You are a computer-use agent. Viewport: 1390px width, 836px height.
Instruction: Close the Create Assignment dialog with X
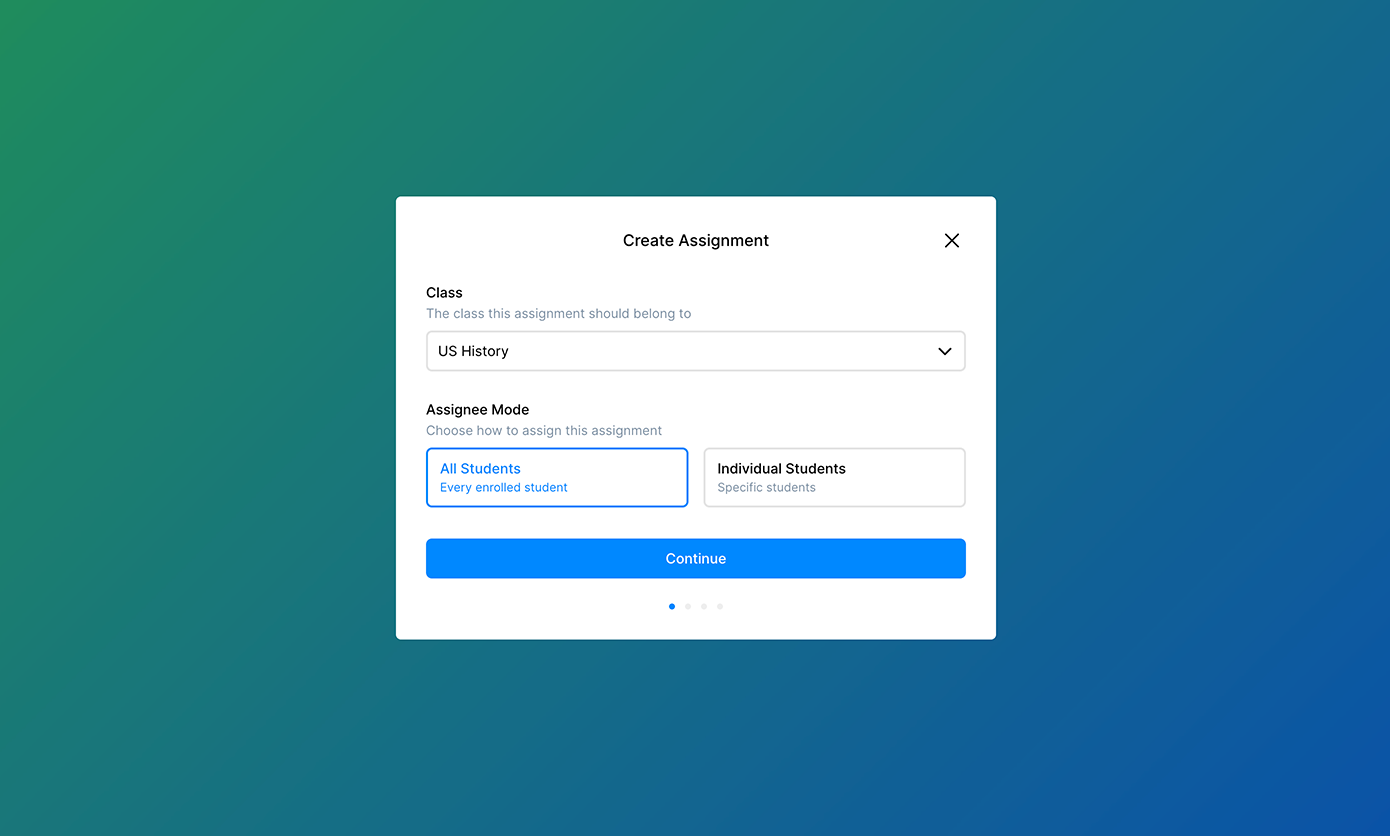tap(952, 240)
